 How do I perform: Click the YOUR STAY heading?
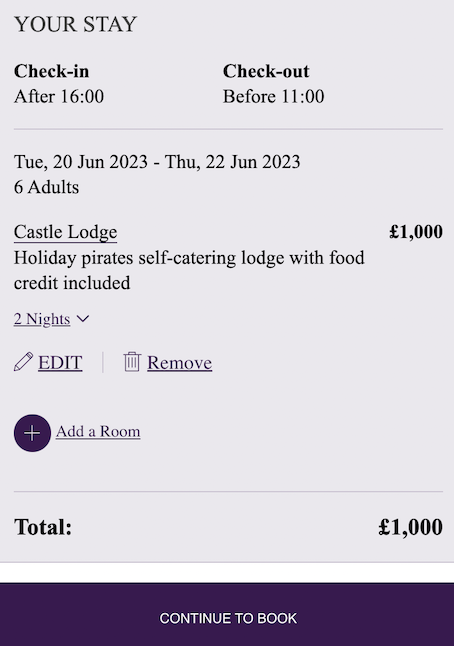tap(75, 24)
